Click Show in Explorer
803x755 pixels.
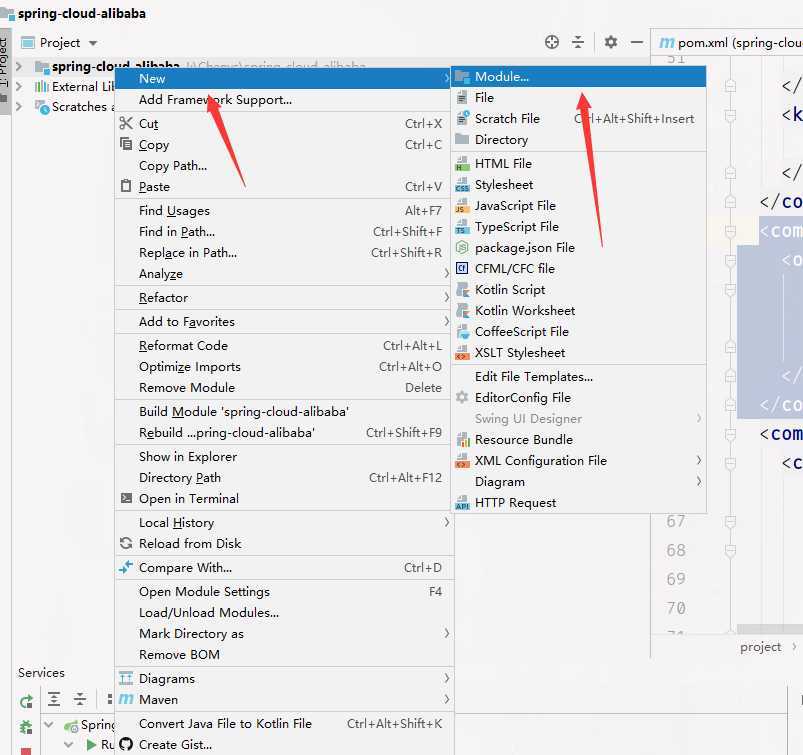pyautogui.click(x=188, y=456)
